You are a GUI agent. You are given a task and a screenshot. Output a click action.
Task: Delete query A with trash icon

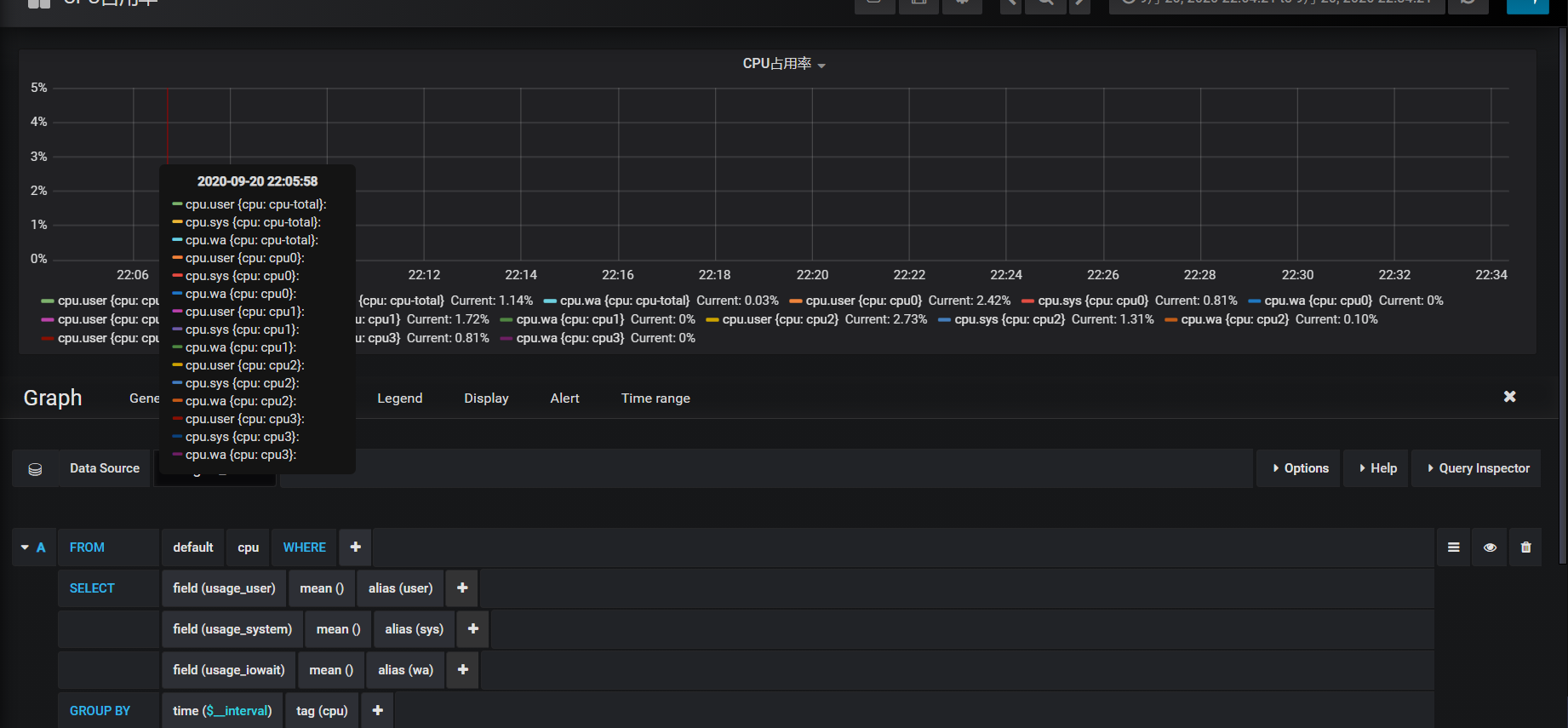tap(1525, 547)
